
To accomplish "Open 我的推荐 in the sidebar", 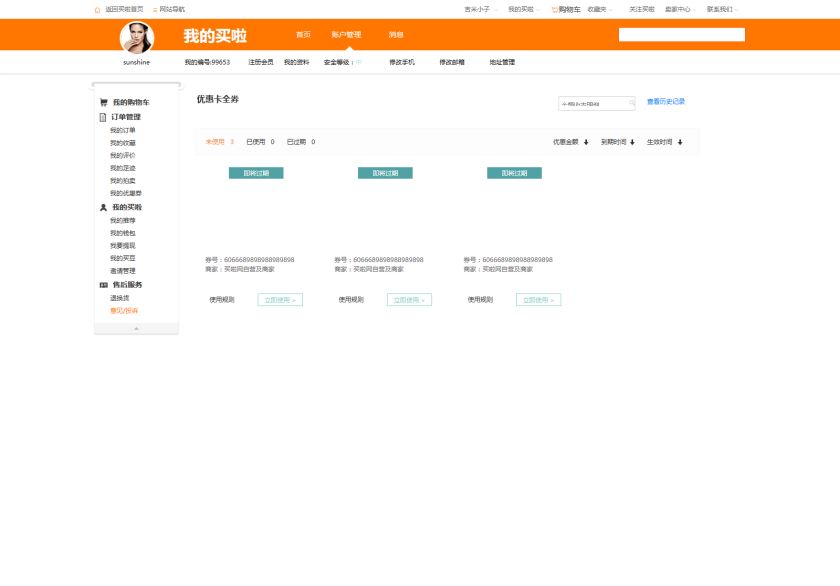I will click(x=123, y=221).
